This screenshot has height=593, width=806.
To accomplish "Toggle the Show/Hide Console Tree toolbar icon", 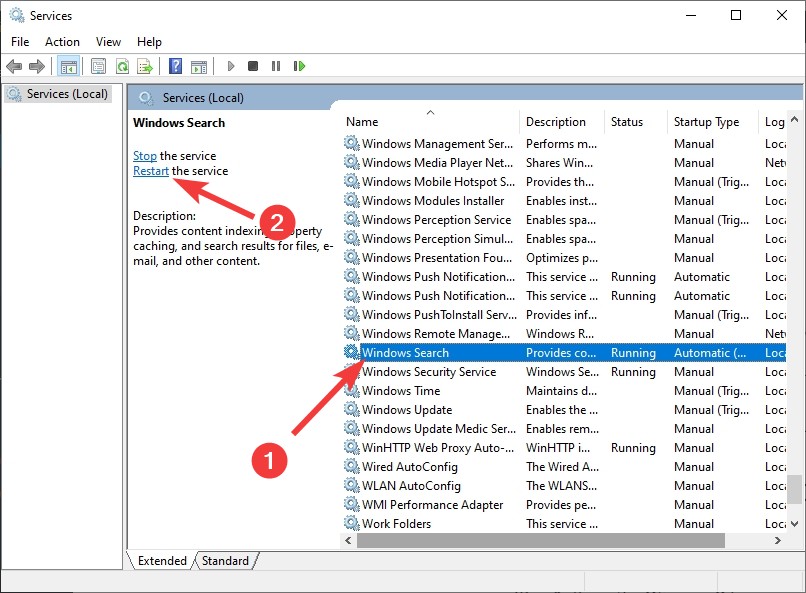I will tap(68, 66).
